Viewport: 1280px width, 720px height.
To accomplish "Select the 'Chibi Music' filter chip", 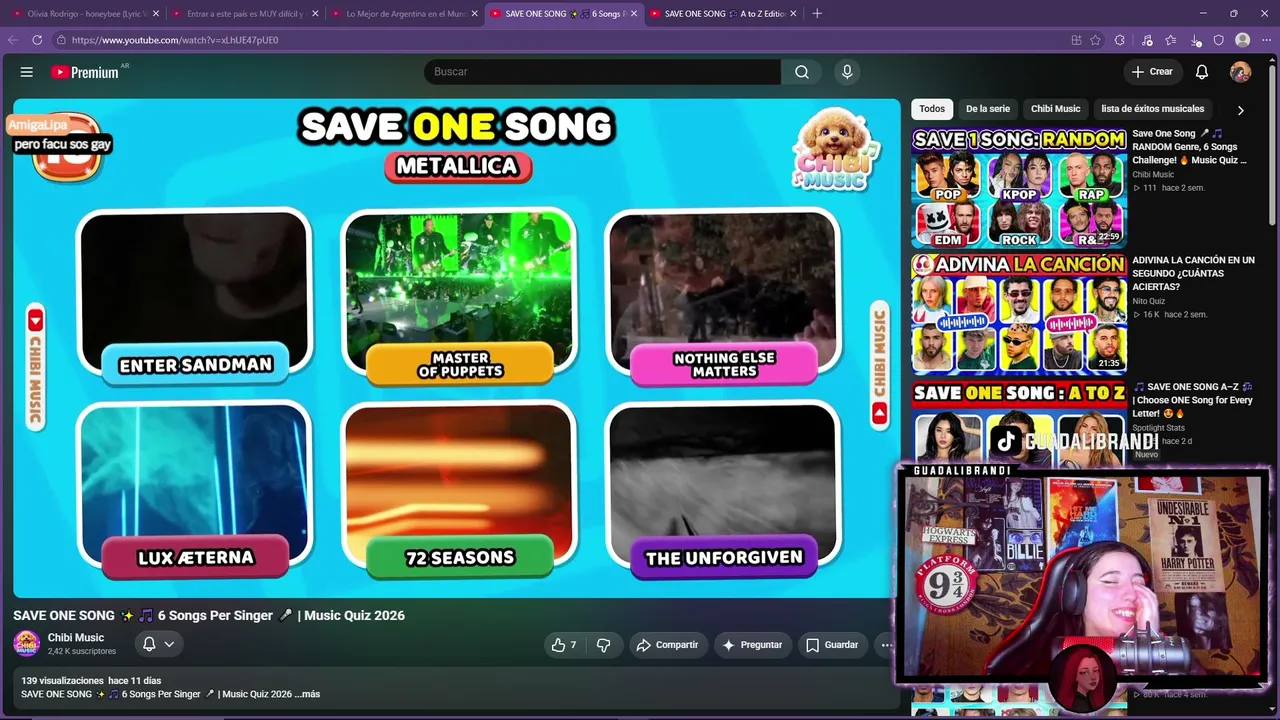I will pos(1056,109).
